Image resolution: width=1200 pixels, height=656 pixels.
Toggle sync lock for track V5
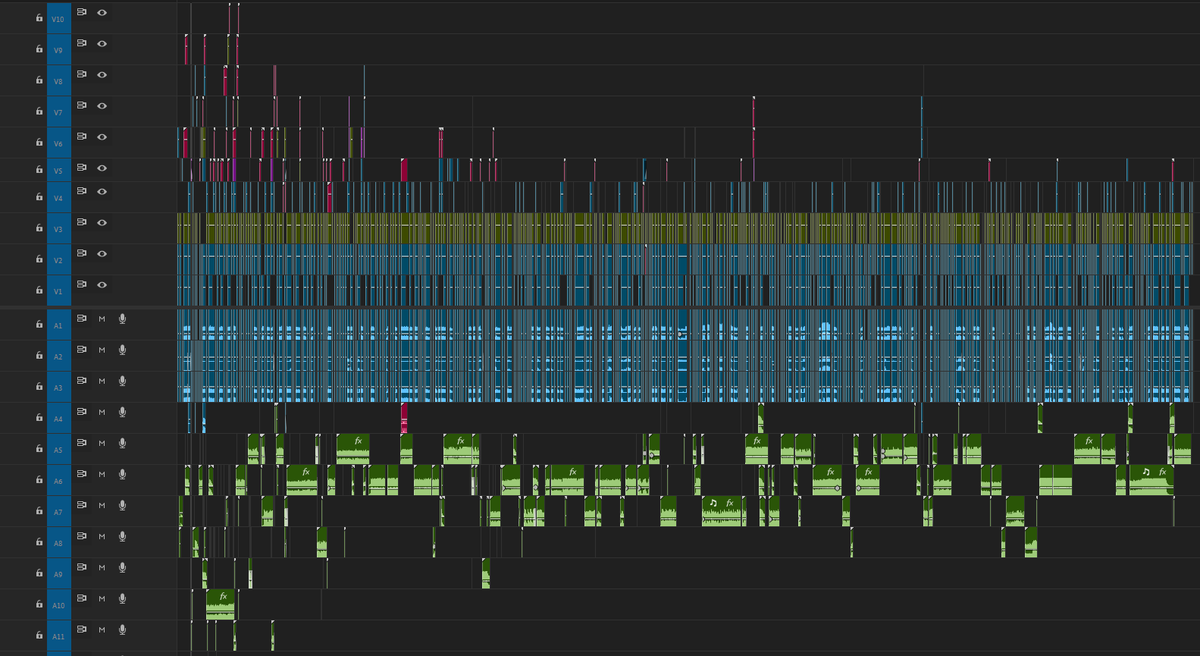click(x=83, y=167)
